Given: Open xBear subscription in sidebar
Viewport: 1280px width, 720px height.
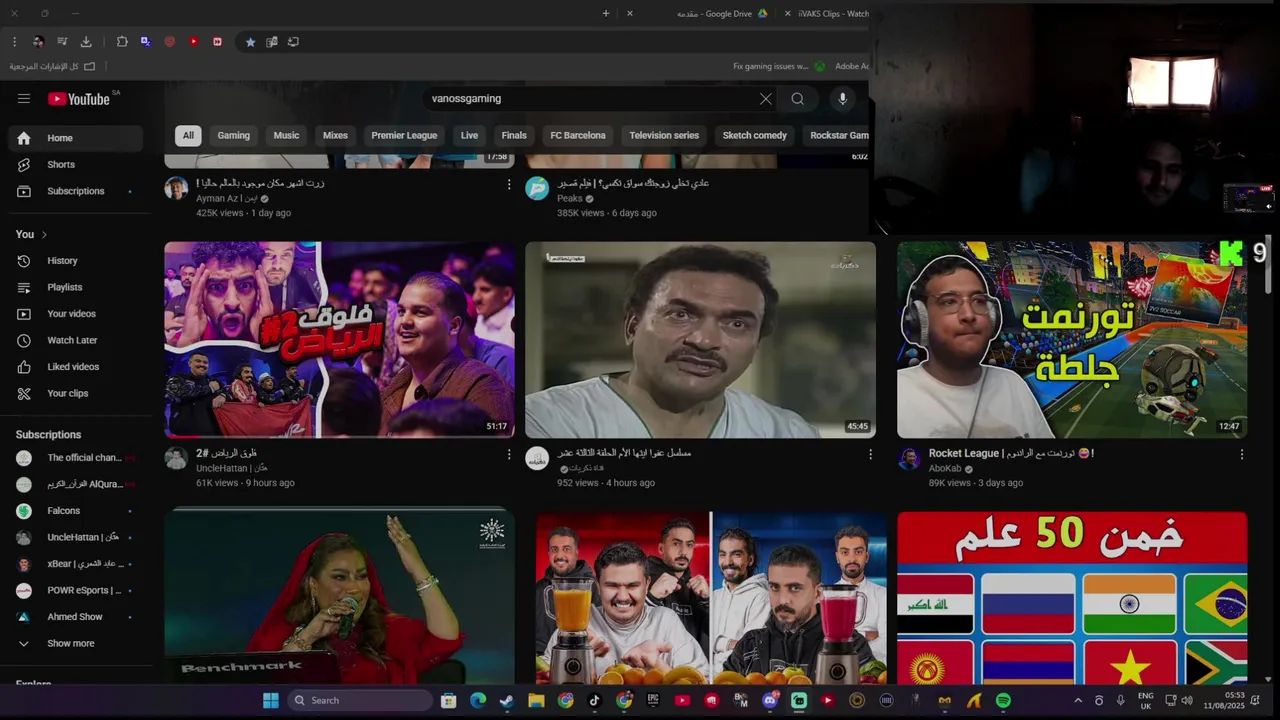Looking at the screenshot, I should click(x=76, y=564).
